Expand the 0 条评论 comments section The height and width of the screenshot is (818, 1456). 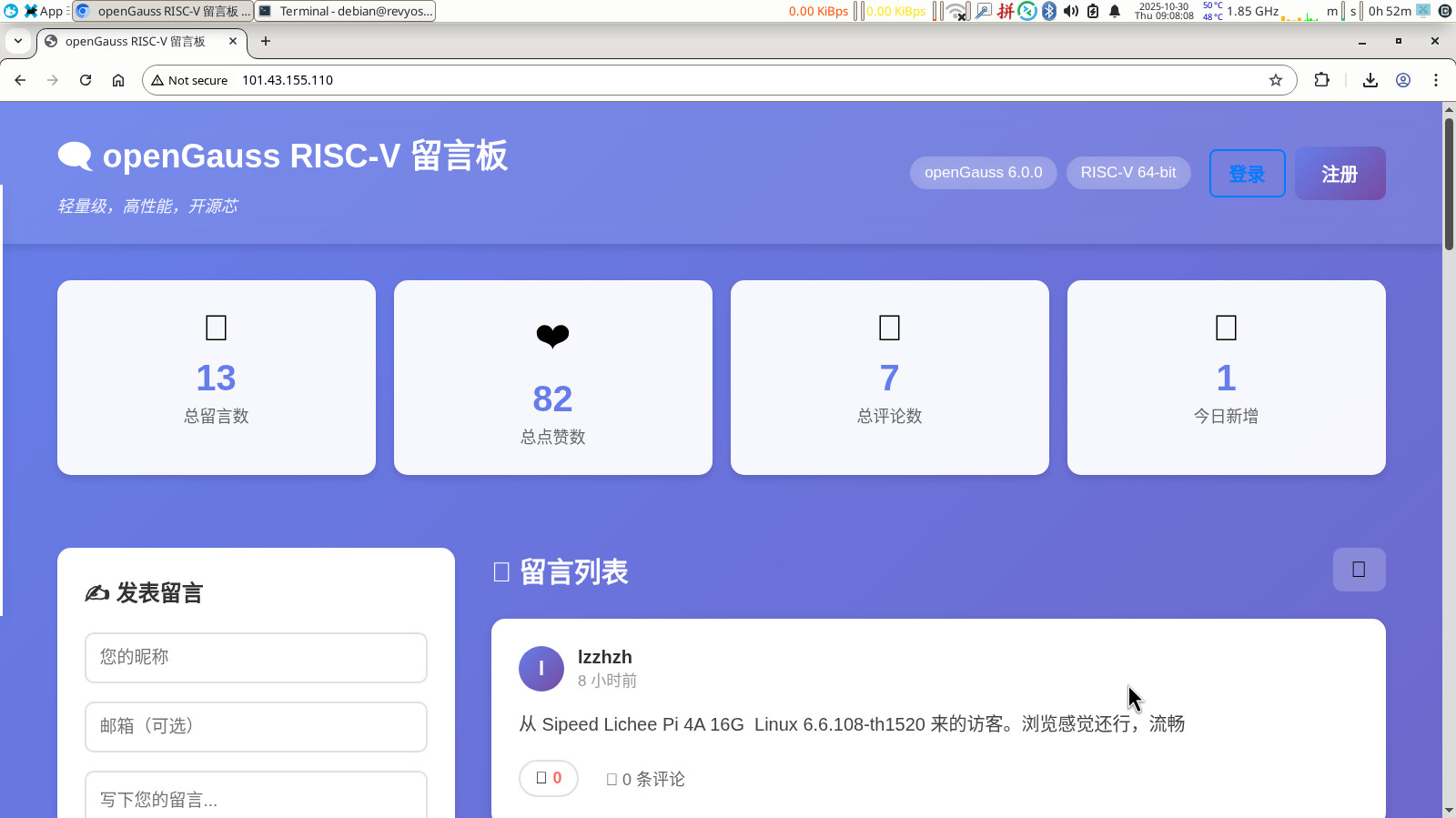pyautogui.click(x=646, y=779)
